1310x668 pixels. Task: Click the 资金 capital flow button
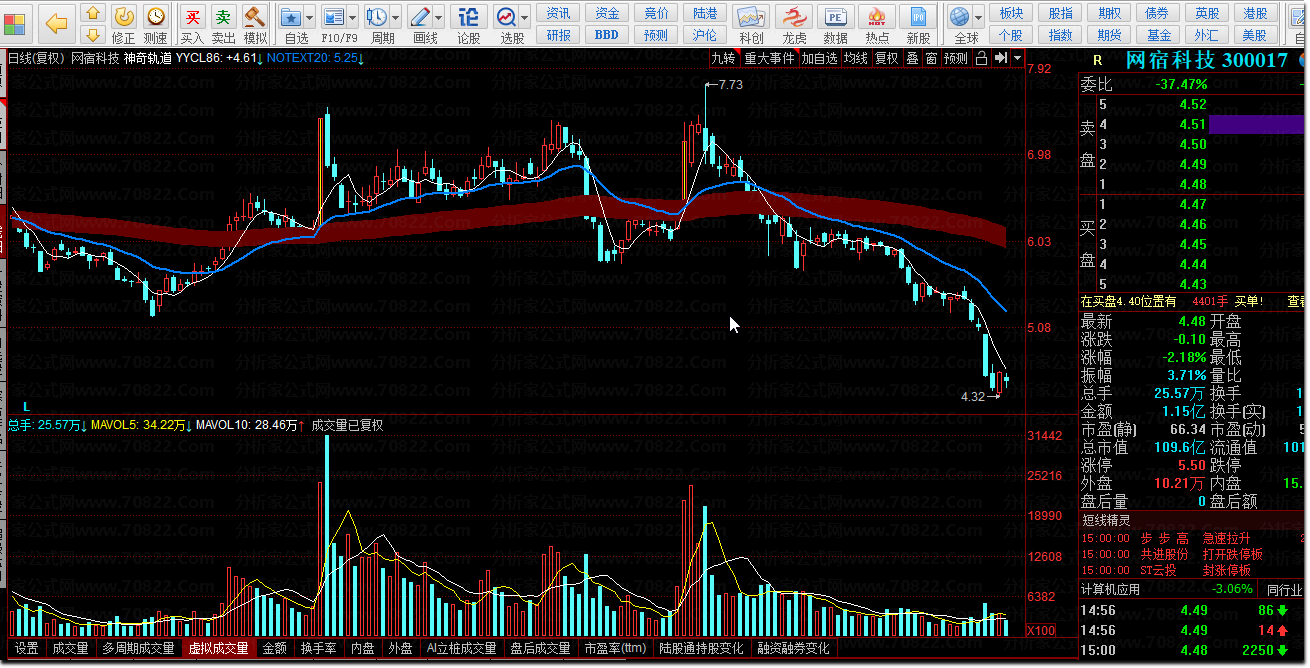coord(607,13)
